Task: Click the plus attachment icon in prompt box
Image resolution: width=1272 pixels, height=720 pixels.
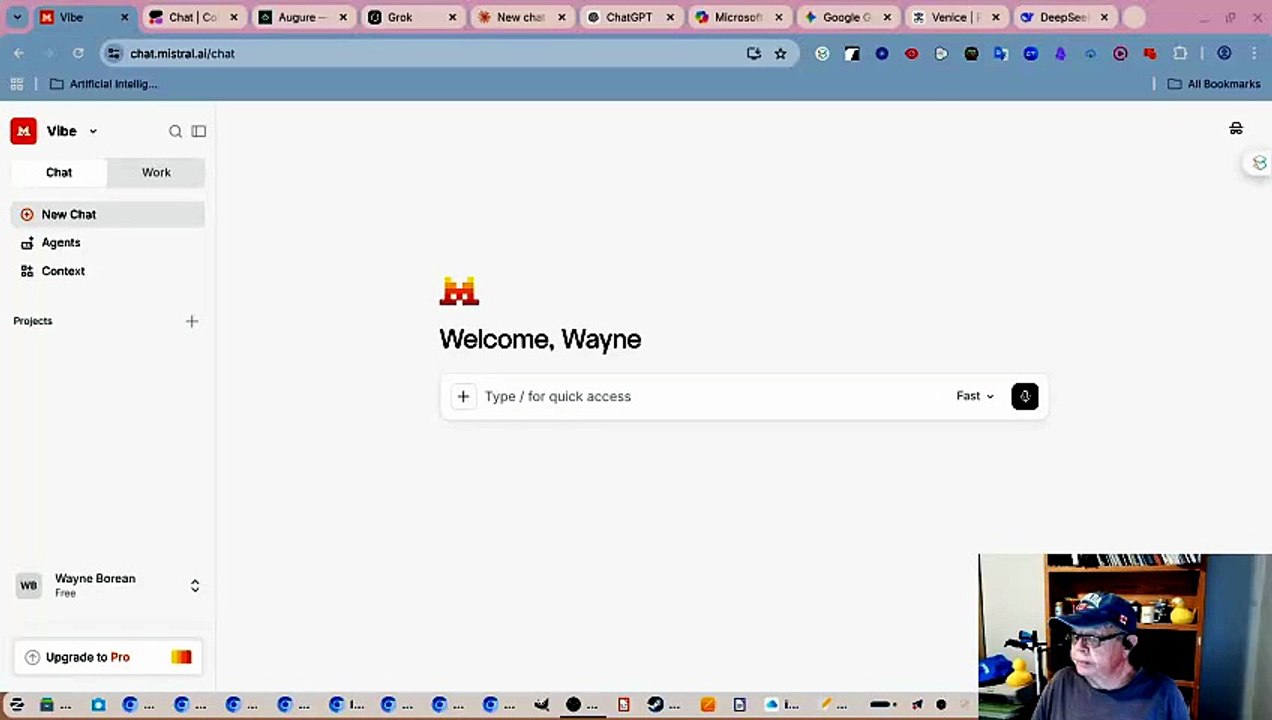Action: 463,397
